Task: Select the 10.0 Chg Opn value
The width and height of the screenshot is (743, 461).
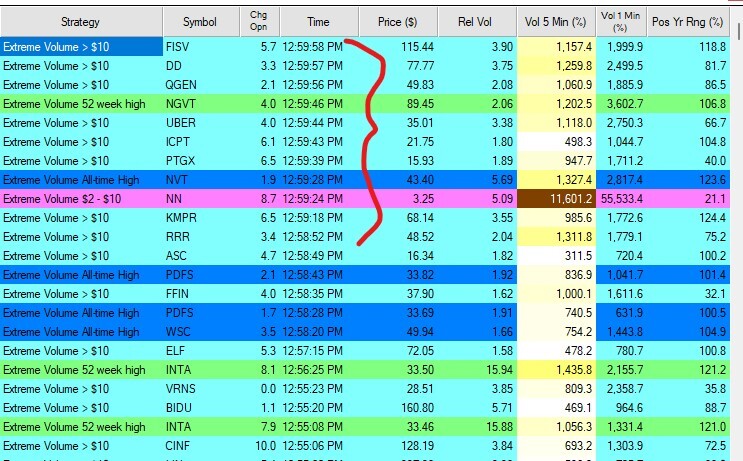Action: (265, 446)
